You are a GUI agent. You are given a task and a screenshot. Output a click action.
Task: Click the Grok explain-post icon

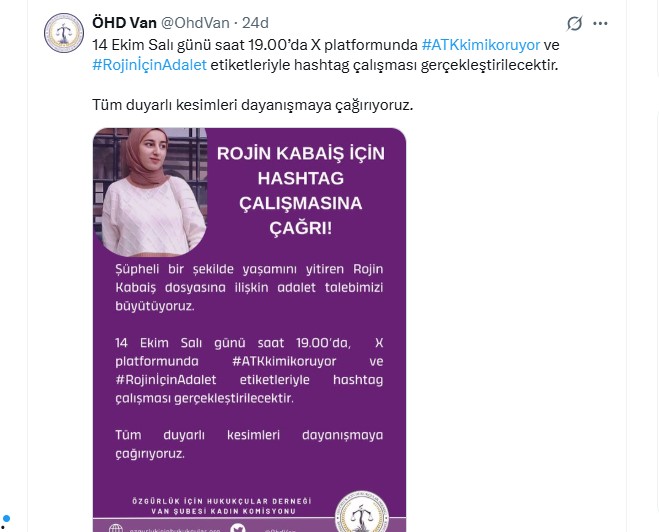[574, 24]
